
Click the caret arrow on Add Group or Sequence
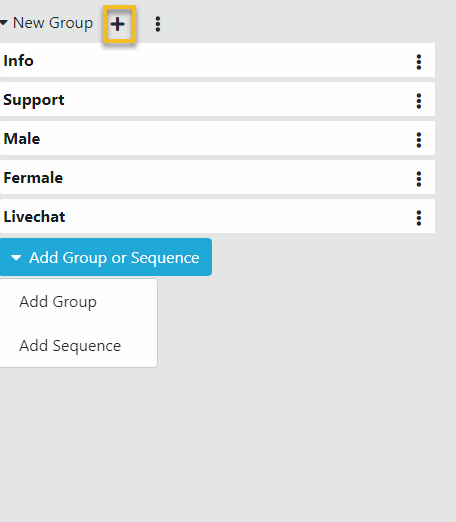pos(16,257)
